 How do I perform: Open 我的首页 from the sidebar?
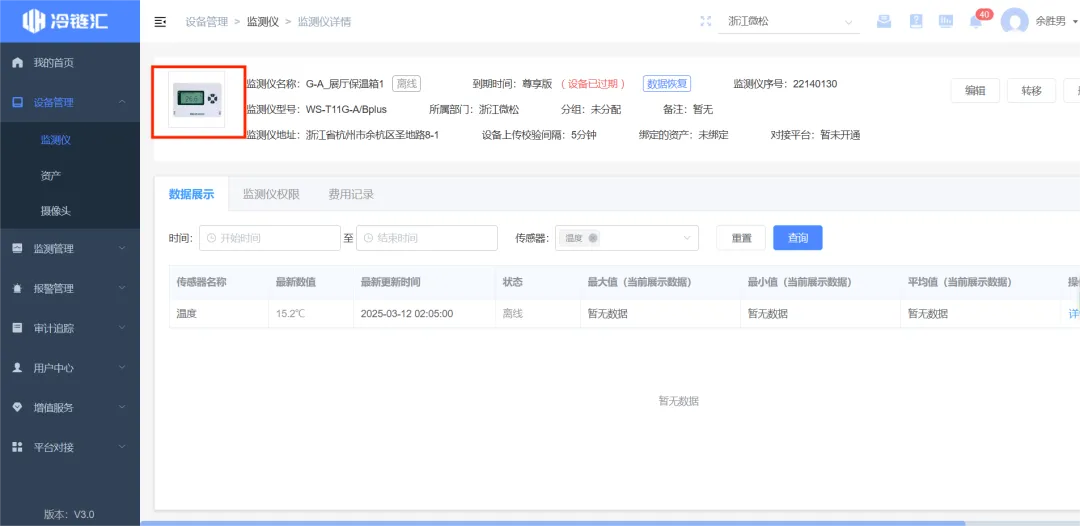[70, 63]
